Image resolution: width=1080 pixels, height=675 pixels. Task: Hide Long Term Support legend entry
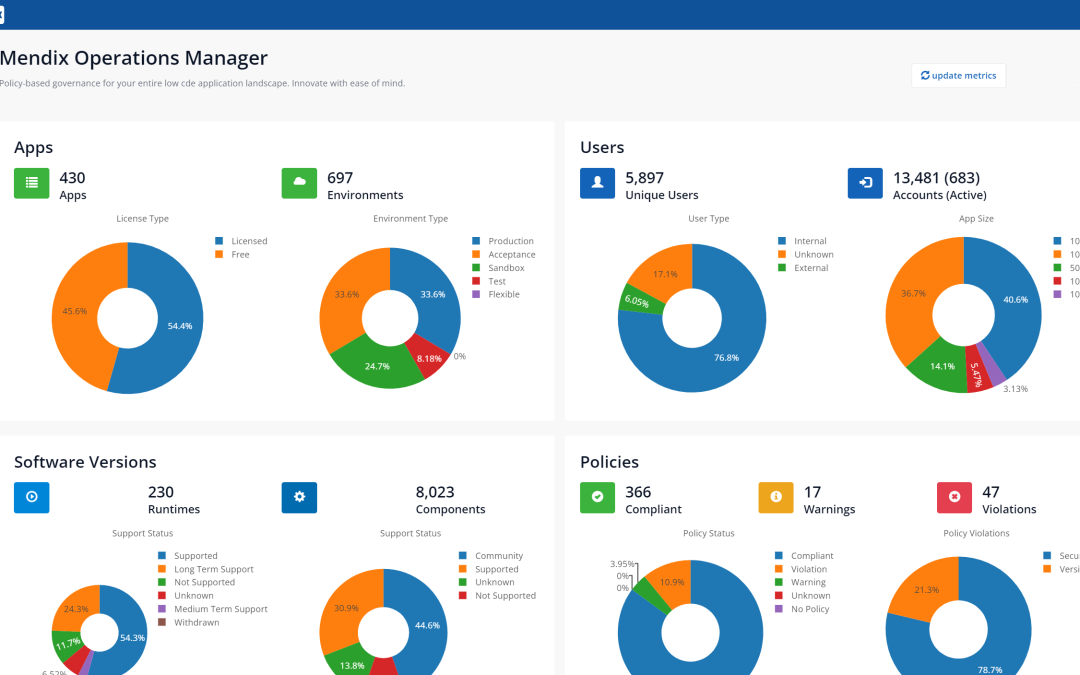[x=213, y=569]
